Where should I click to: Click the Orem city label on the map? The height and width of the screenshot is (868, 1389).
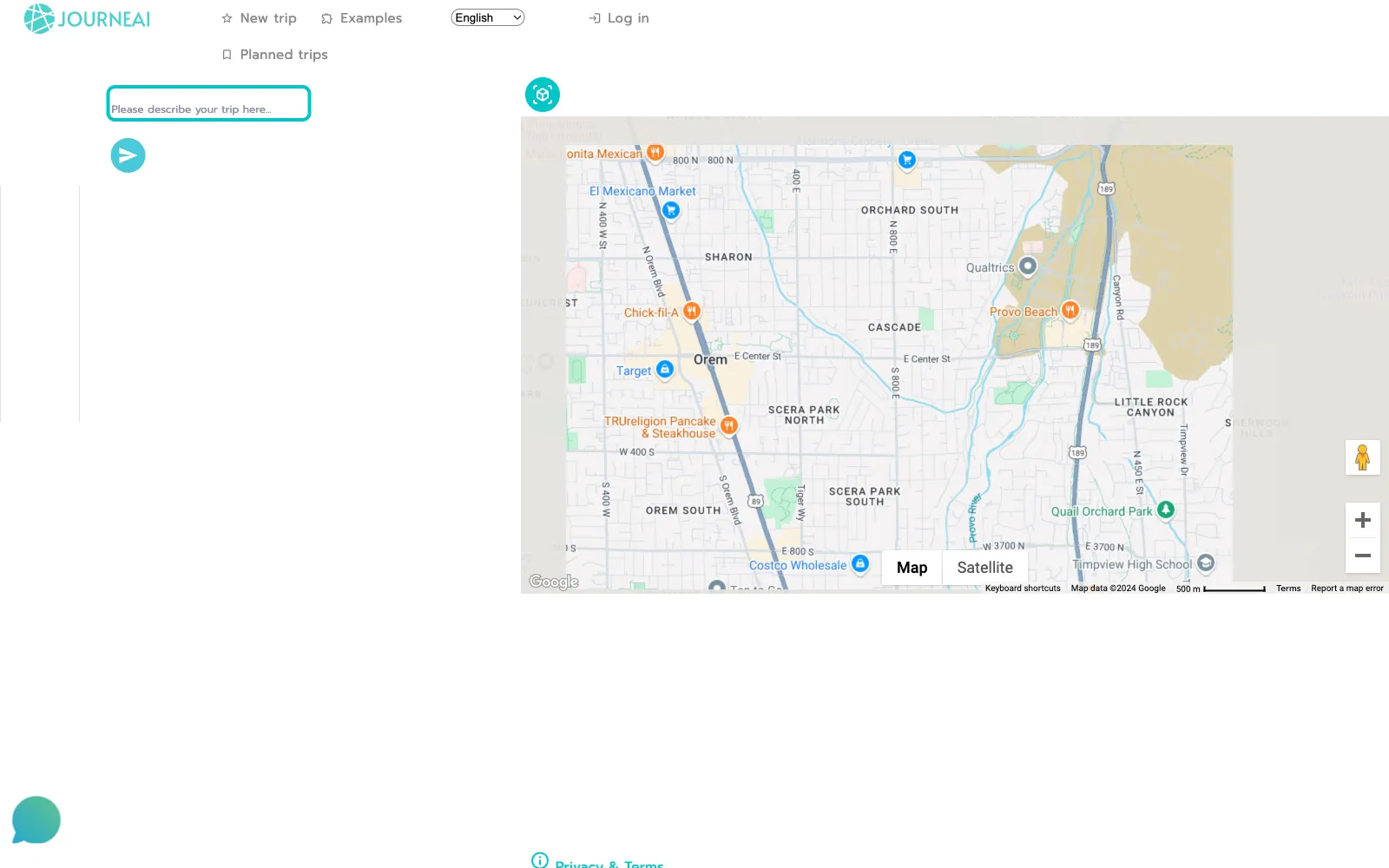pos(710,359)
